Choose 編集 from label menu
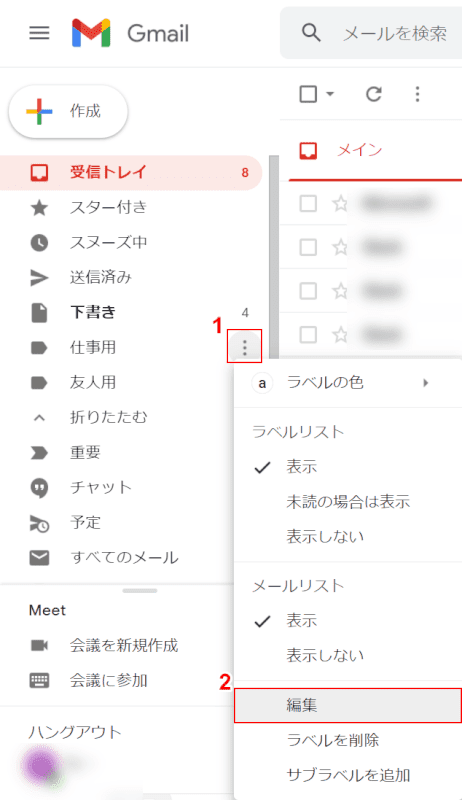 coord(348,705)
